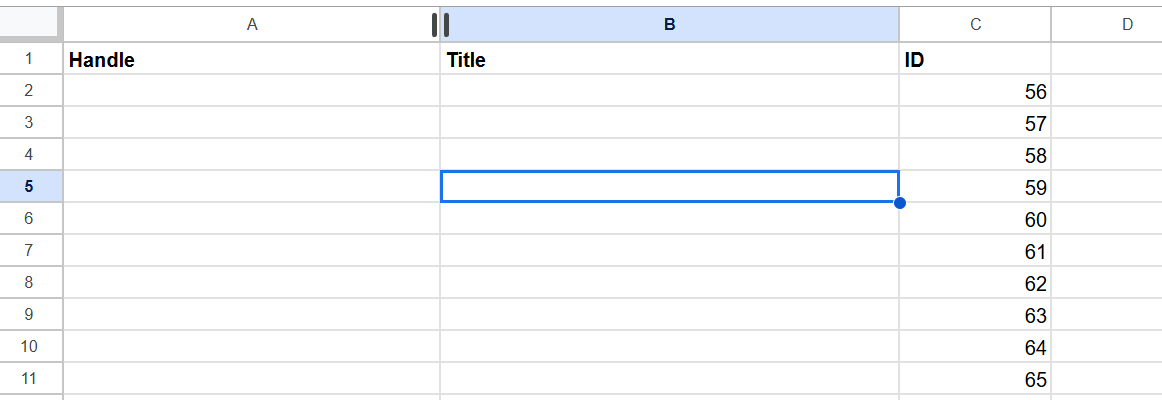Viewport: 1162px width, 400px height.
Task: Click the resize handle between columns A and B
Action: point(440,24)
